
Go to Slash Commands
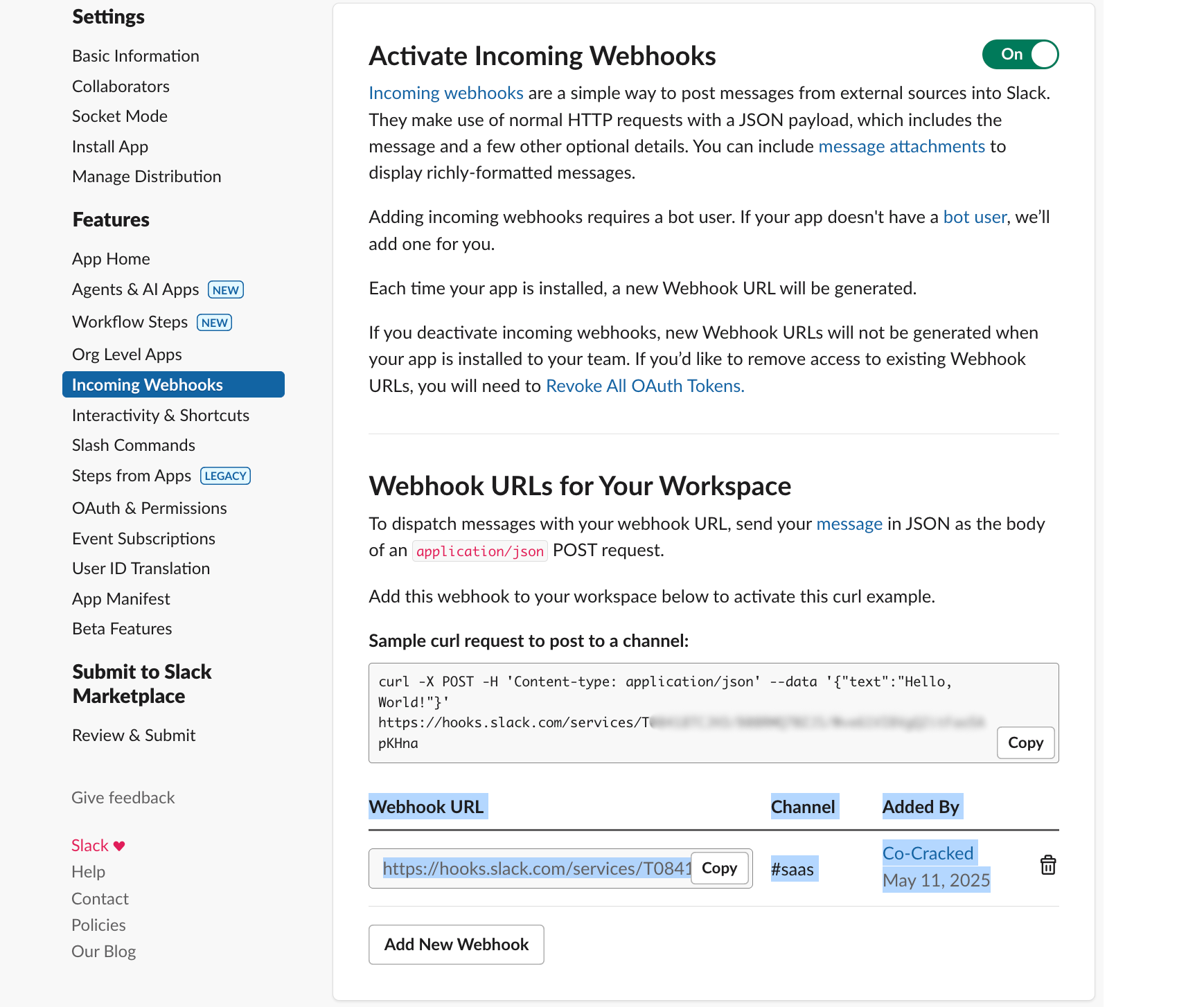click(133, 445)
